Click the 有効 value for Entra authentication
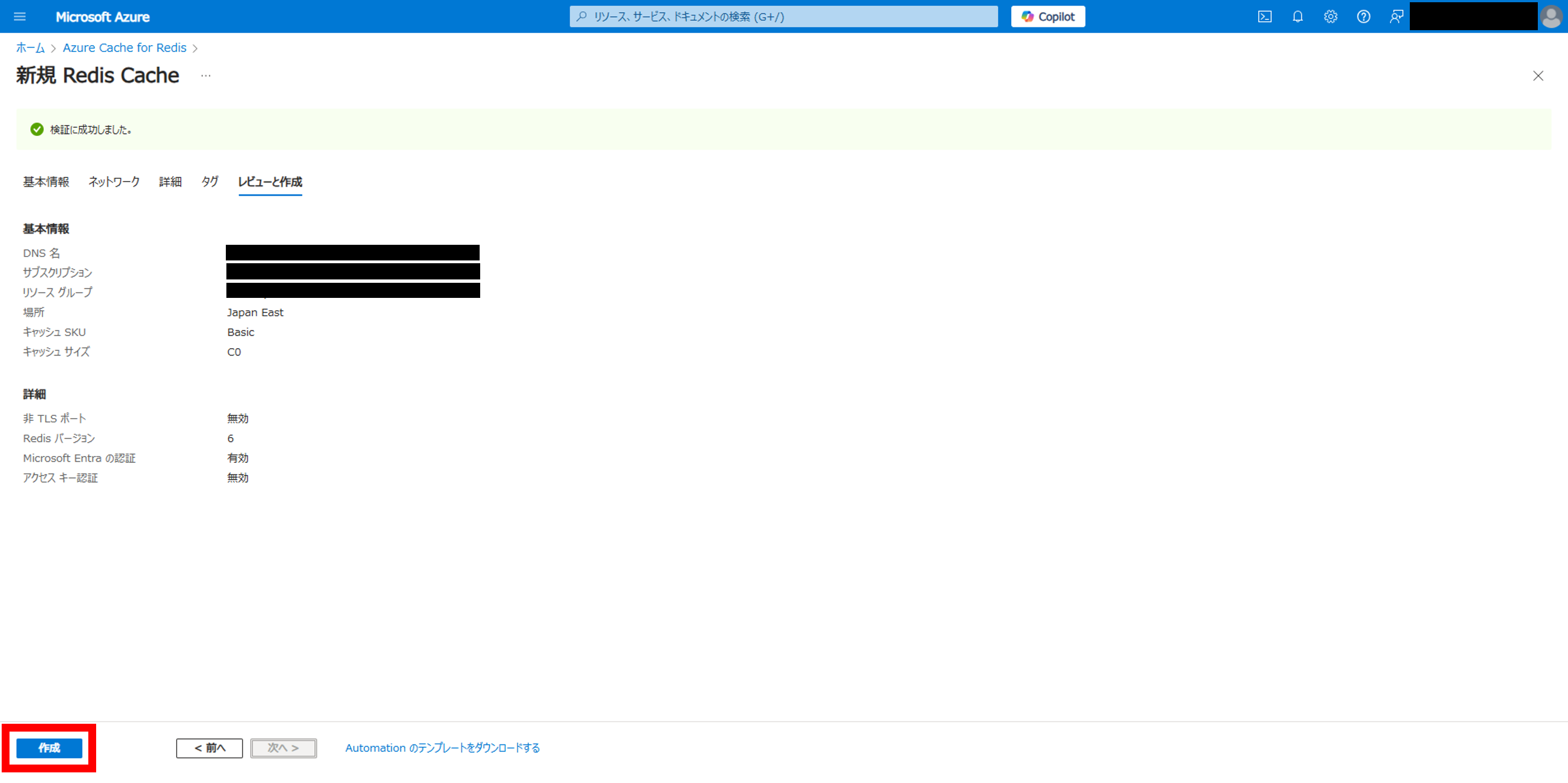The height and width of the screenshot is (783, 1568). (238, 458)
